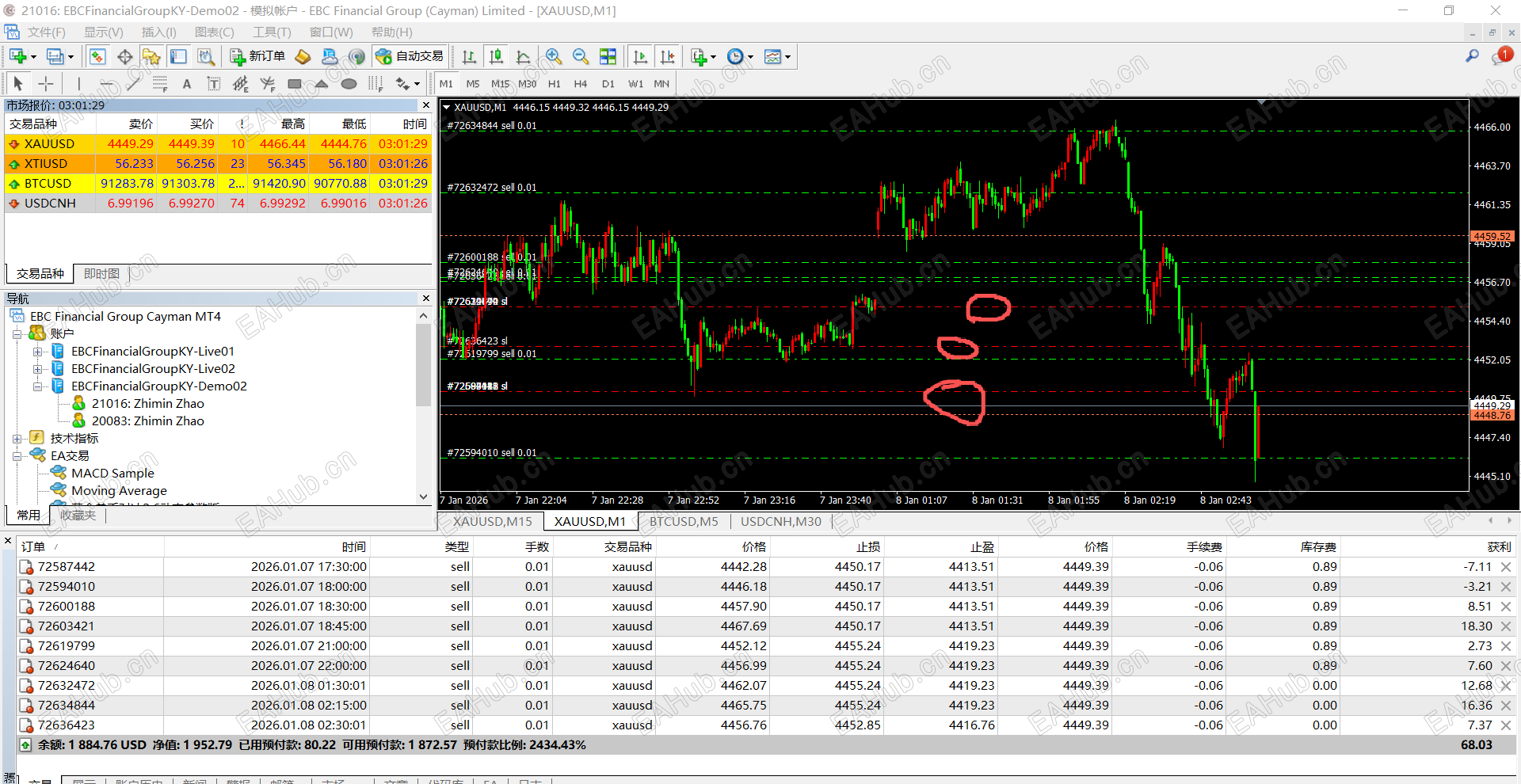Viewport: 1521px width, 784px height.
Task: Select the H1 timeframe button
Action: point(554,84)
